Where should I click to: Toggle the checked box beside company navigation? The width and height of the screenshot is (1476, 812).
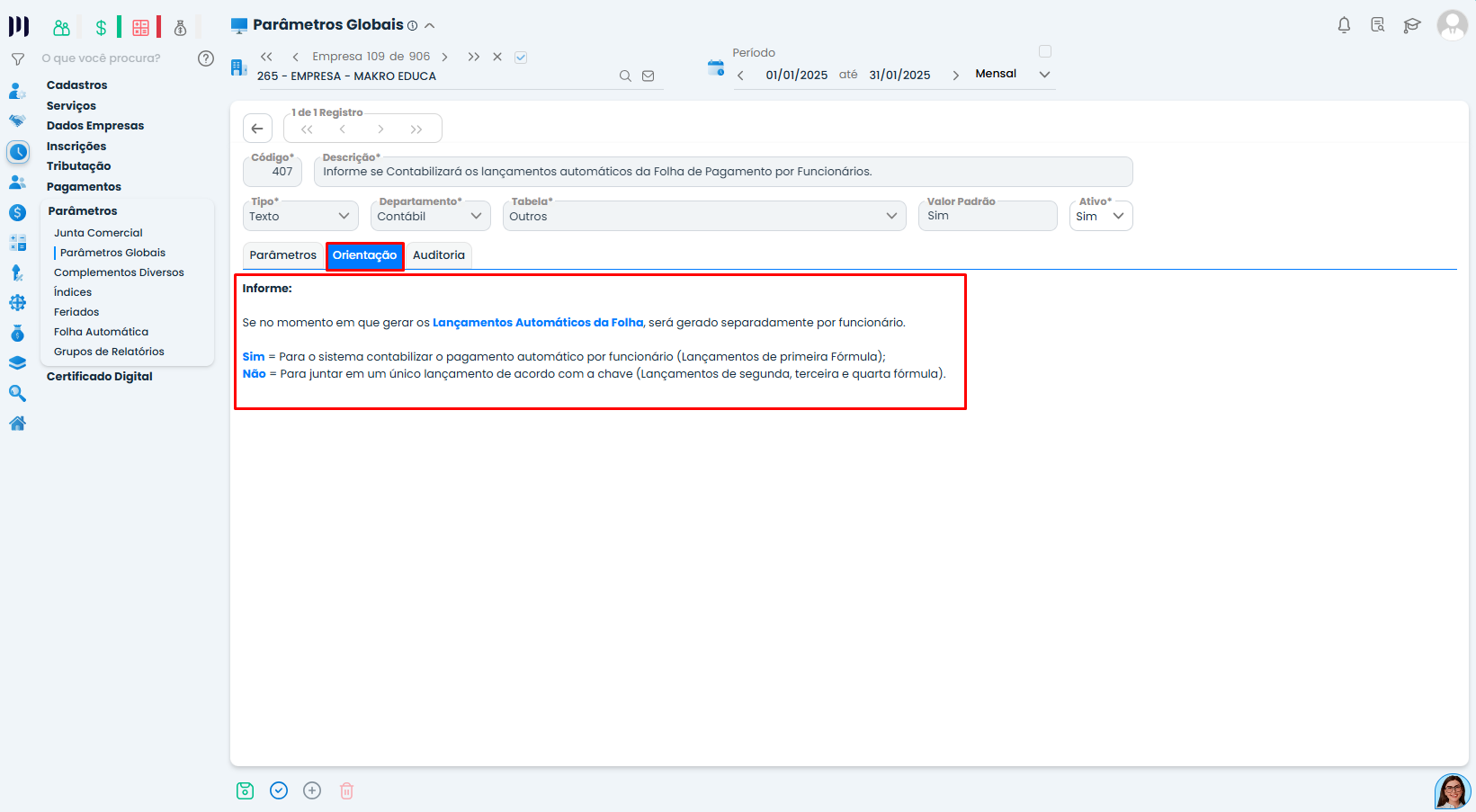tap(521, 57)
